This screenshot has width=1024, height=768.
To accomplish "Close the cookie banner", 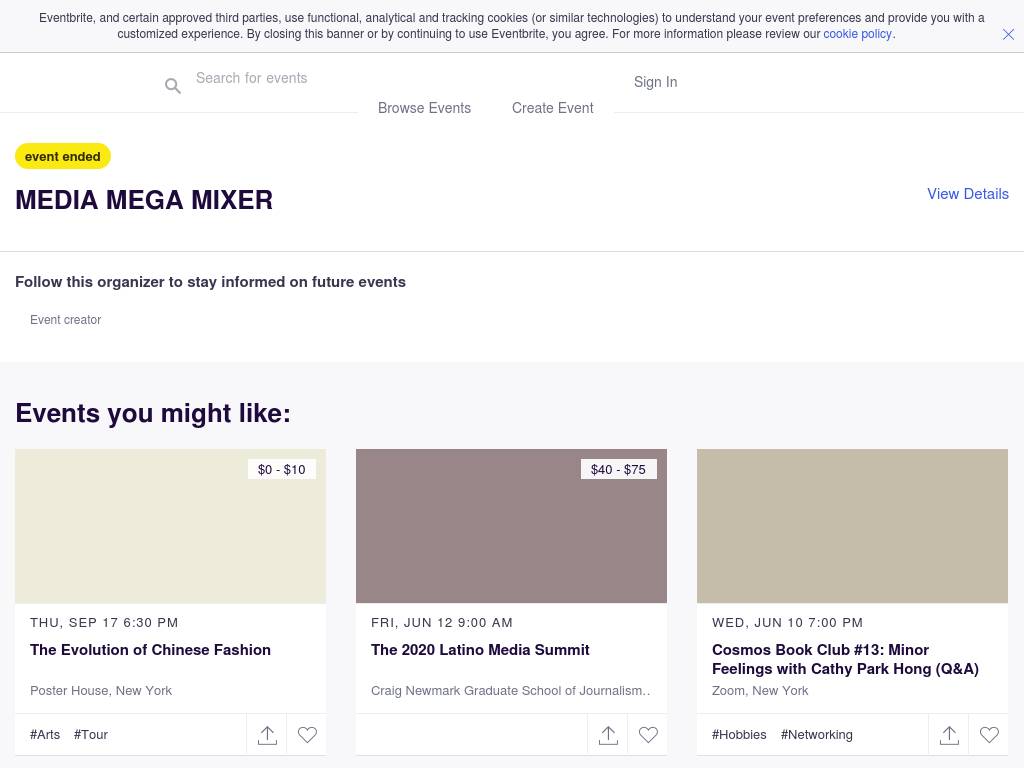I will point(1008,34).
